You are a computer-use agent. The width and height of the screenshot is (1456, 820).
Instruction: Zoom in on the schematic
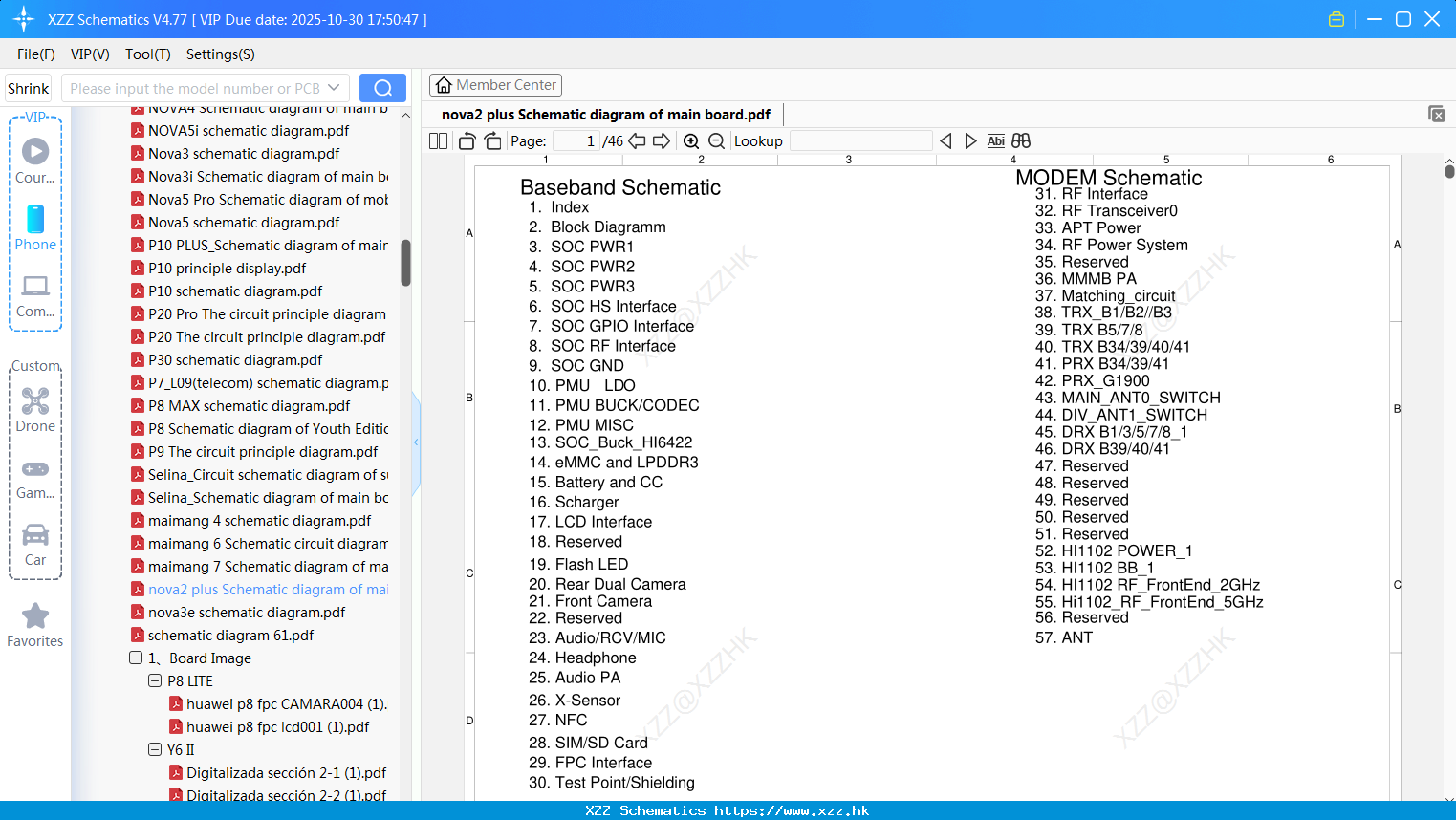click(691, 141)
